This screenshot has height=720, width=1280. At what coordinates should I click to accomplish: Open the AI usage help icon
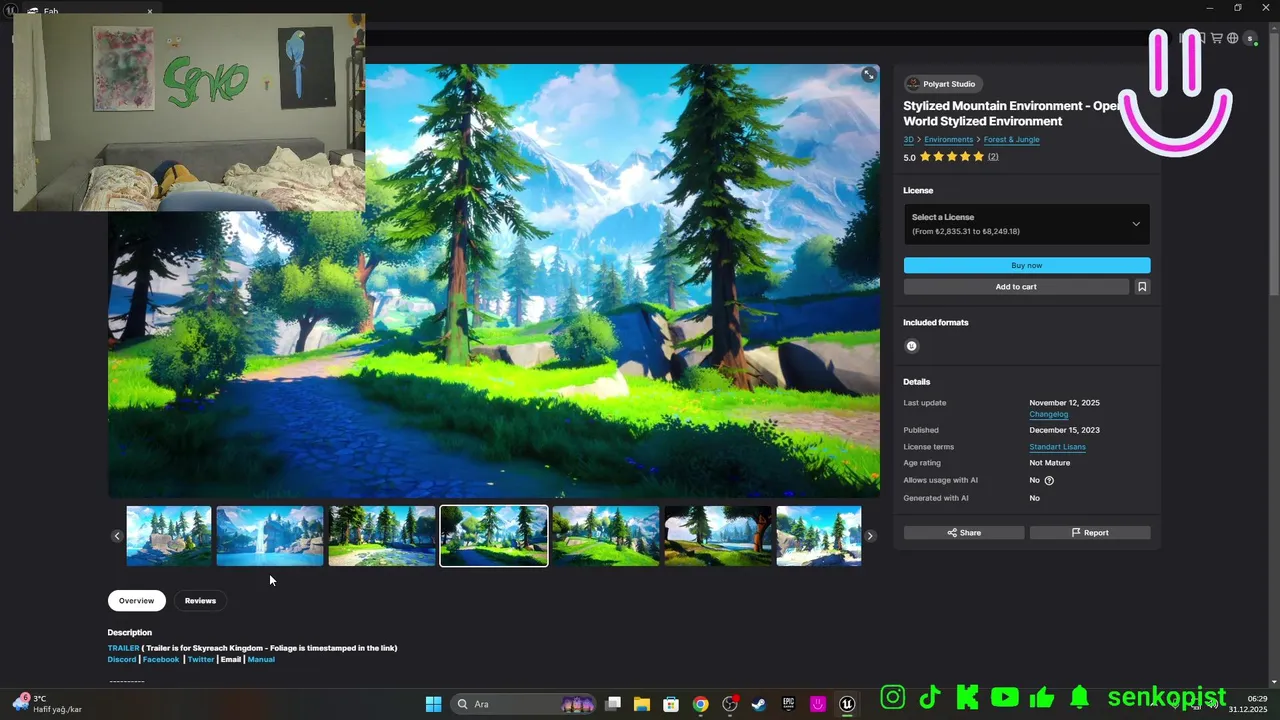point(1049,481)
